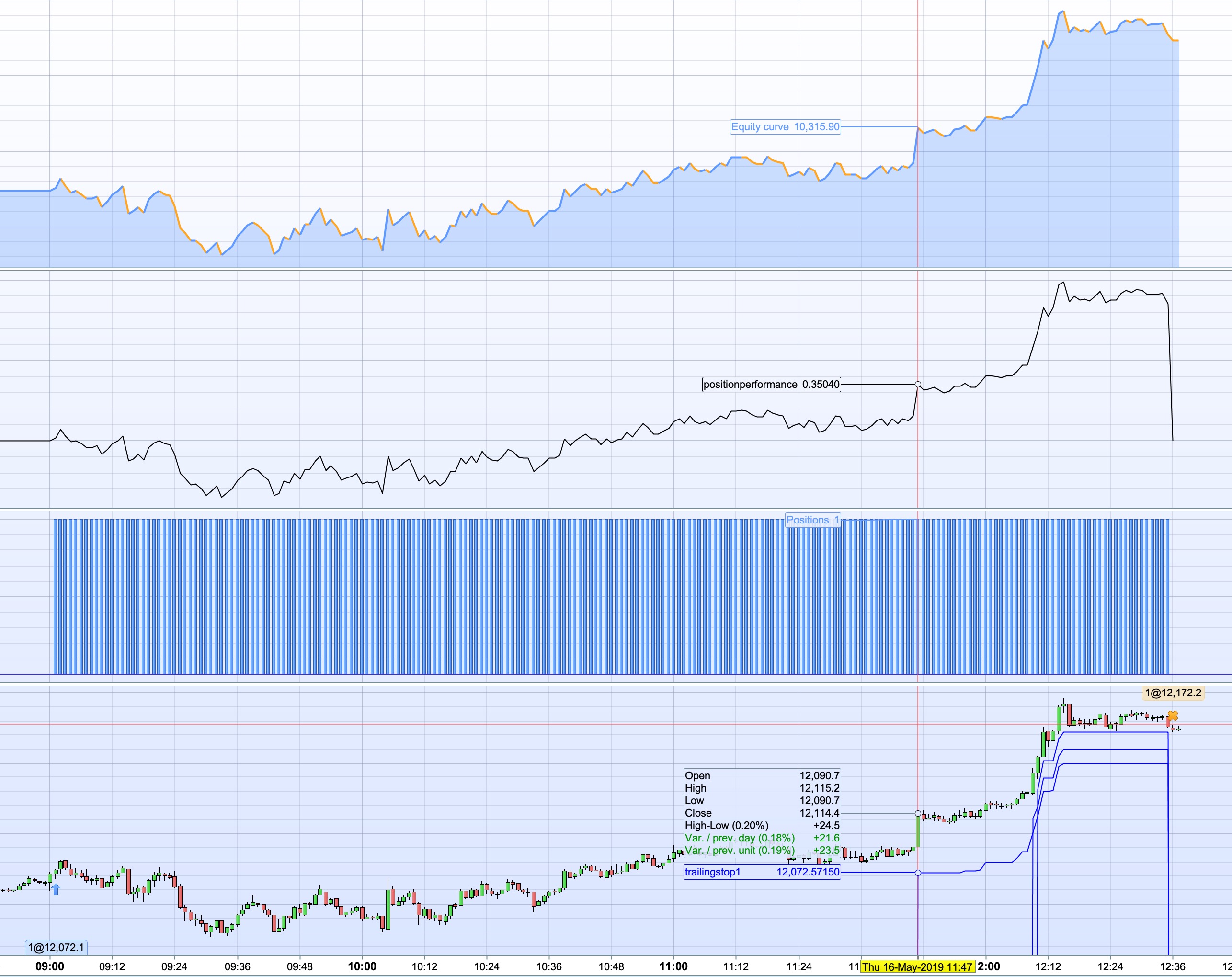Click the trailingstop1 line circle marker

pos(918,873)
